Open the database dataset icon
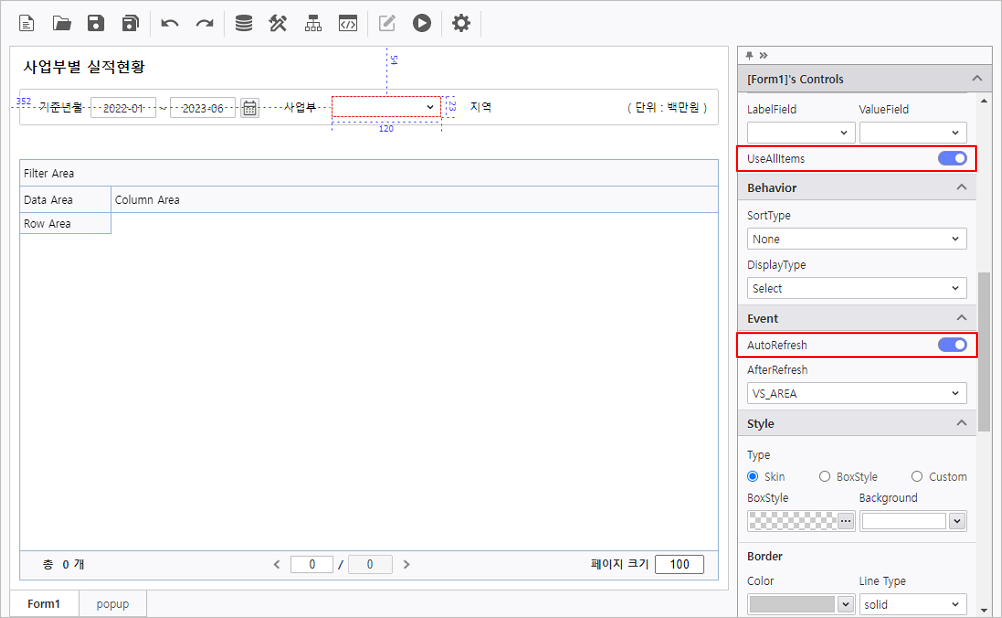Image resolution: width=1002 pixels, height=618 pixels. pyautogui.click(x=243, y=23)
